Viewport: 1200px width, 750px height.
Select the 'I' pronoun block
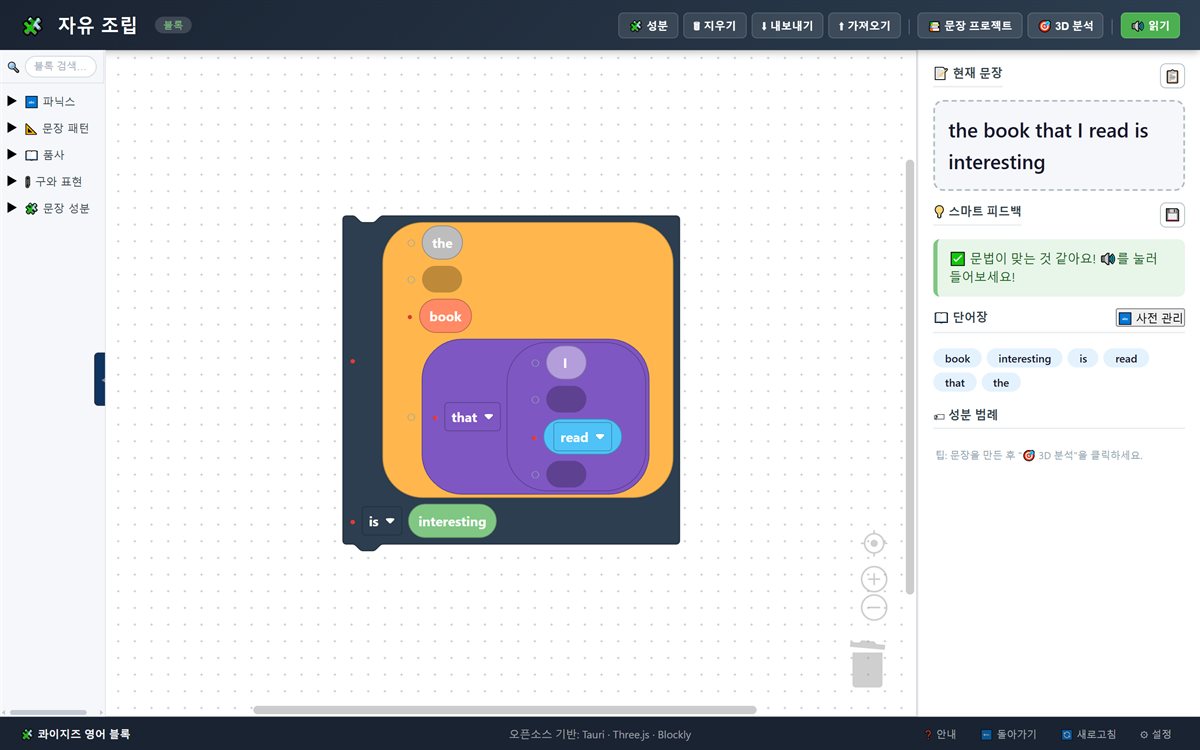565,362
